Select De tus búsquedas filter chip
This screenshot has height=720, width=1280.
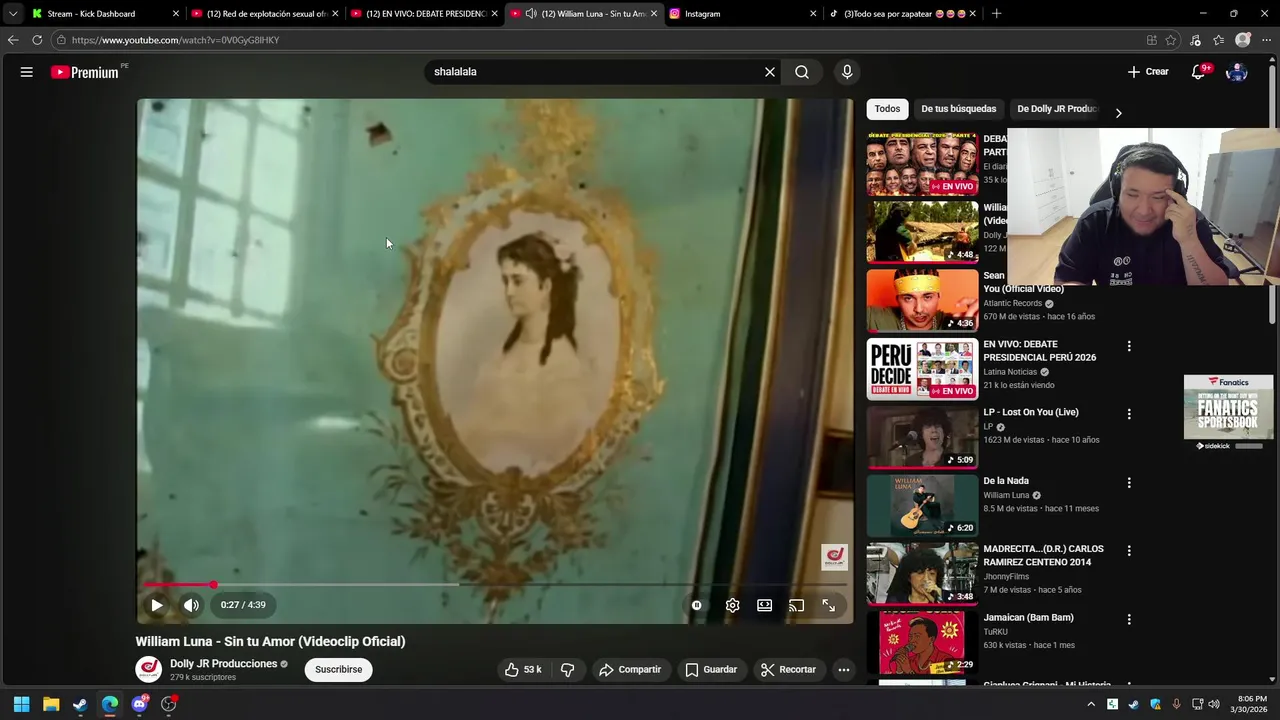(x=959, y=109)
